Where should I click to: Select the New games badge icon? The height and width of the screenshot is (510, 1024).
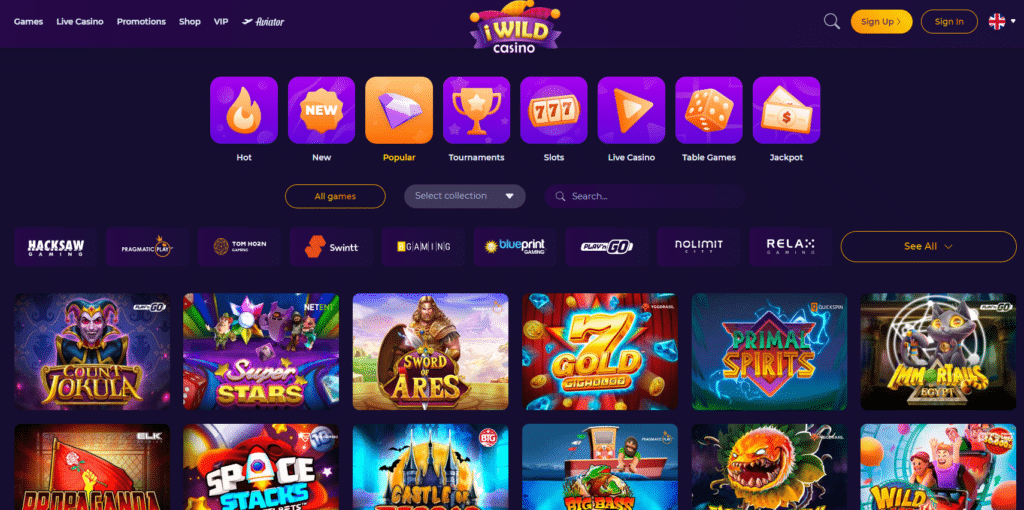[321, 110]
